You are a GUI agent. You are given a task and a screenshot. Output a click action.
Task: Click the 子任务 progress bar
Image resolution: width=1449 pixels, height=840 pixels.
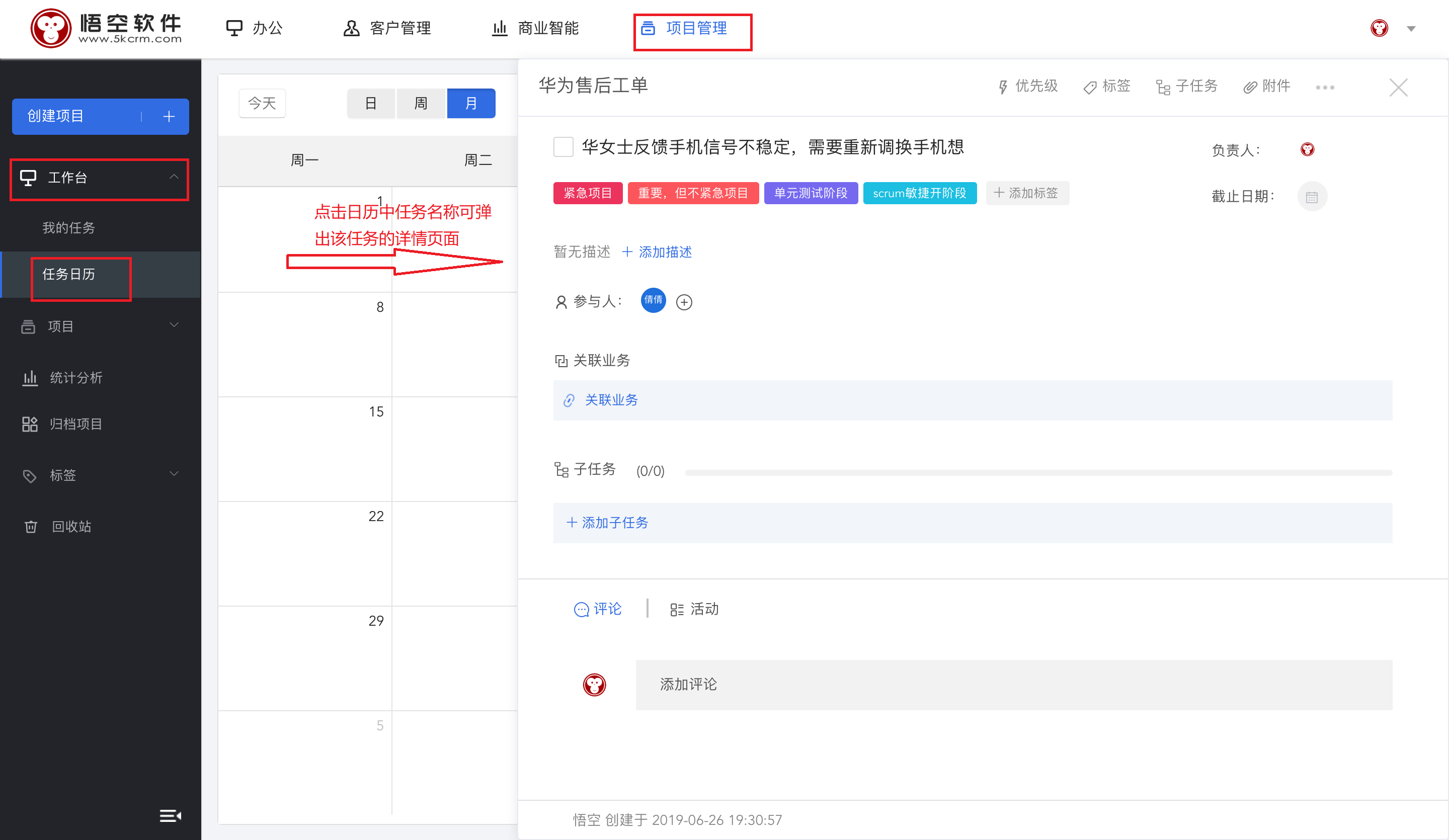tap(1038, 473)
